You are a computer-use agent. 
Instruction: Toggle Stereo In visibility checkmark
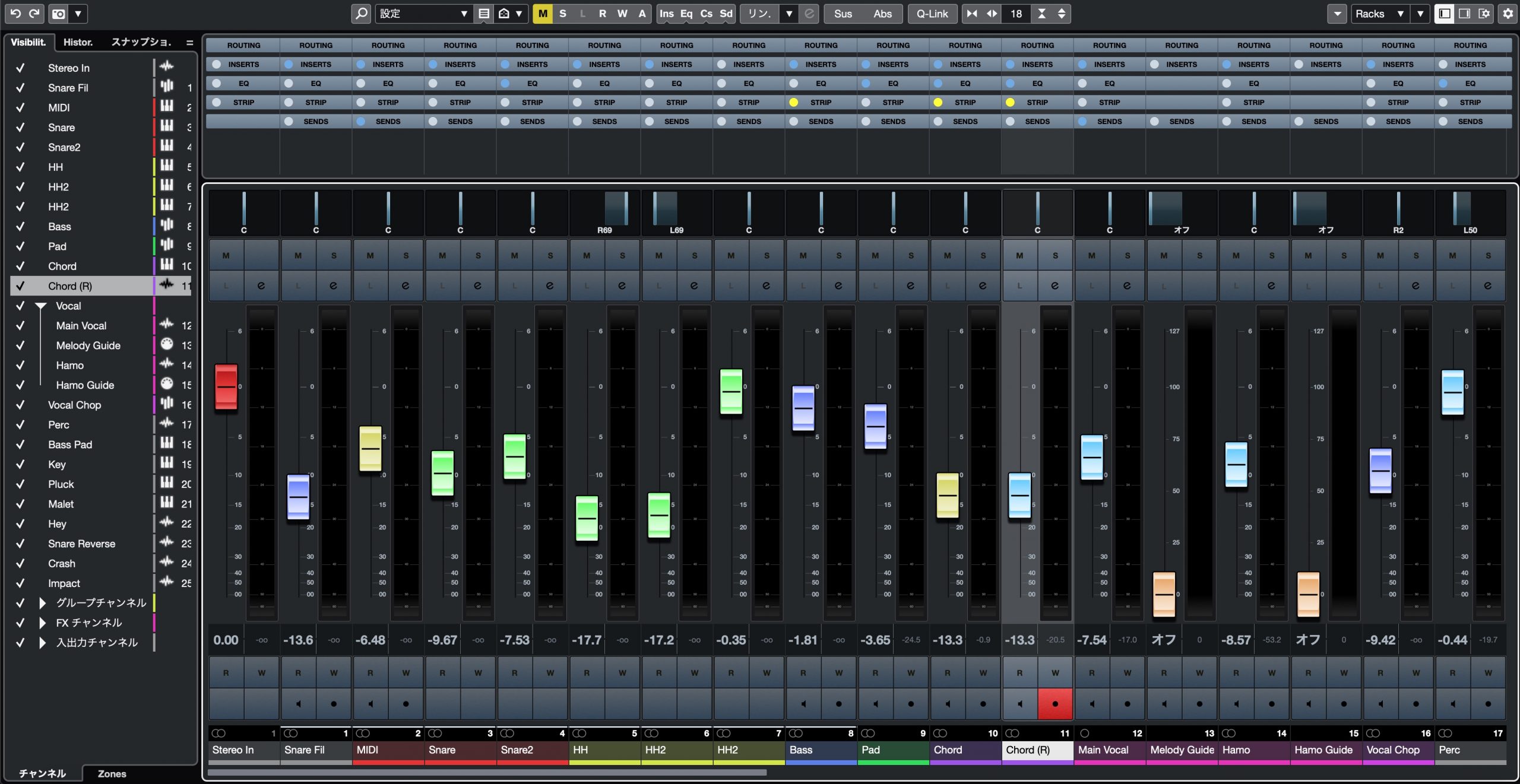20,68
